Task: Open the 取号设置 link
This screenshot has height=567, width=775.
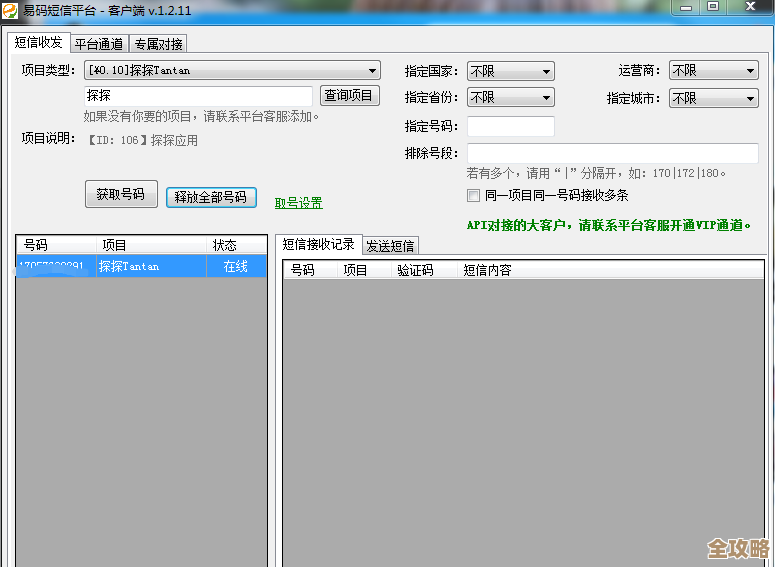Action: coord(299,203)
